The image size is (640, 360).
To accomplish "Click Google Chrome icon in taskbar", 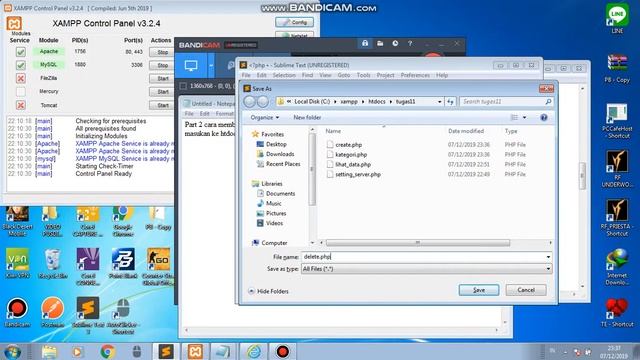I will click(108, 351).
